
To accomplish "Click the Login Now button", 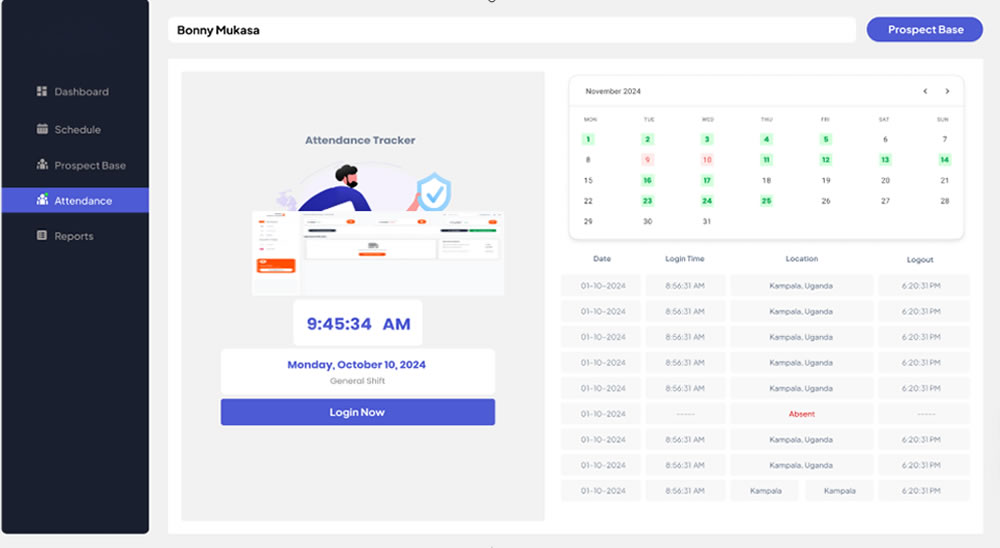I will [357, 412].
